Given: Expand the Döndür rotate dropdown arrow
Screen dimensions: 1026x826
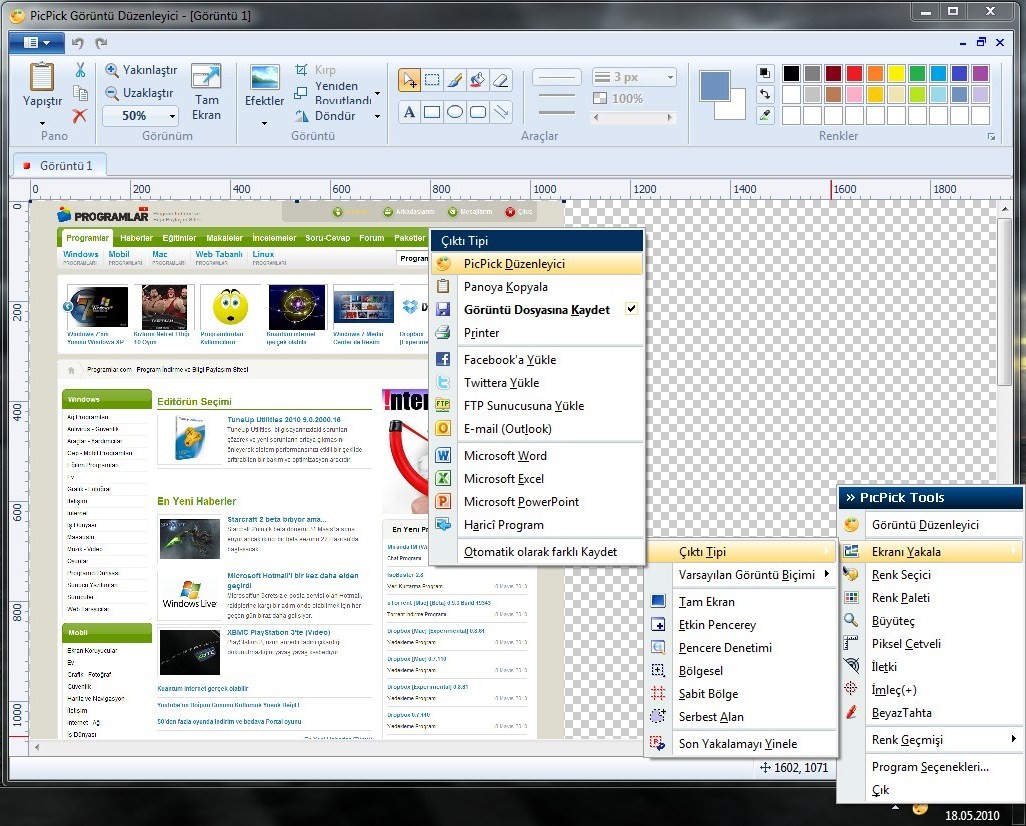Looking at the screenshot, I should click(x=378, y=117).
